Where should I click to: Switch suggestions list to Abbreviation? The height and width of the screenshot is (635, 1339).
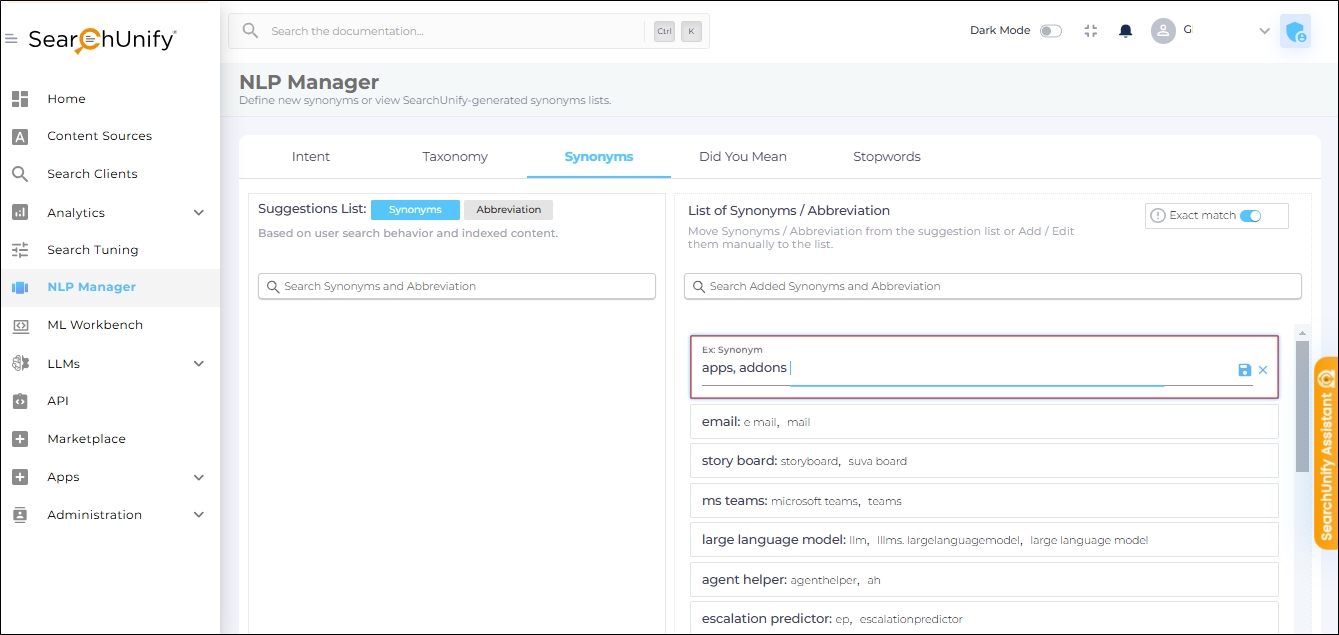508,210
